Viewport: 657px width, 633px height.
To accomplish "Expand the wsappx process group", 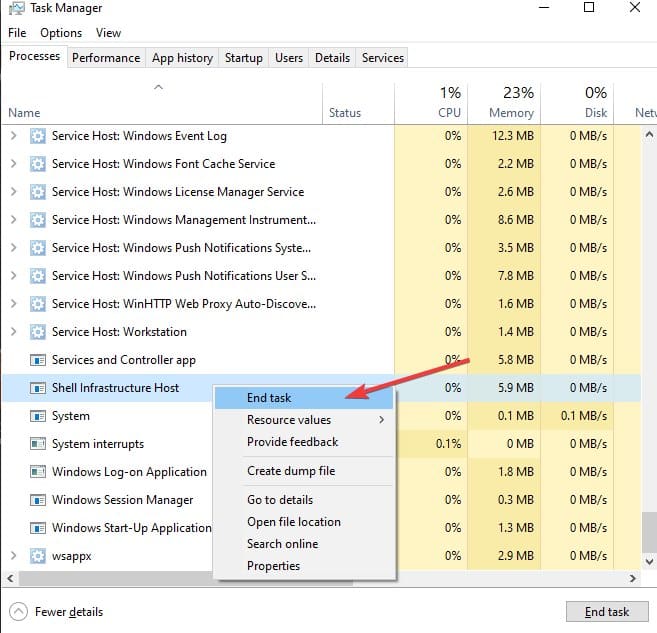I will (x=13, y=556).
